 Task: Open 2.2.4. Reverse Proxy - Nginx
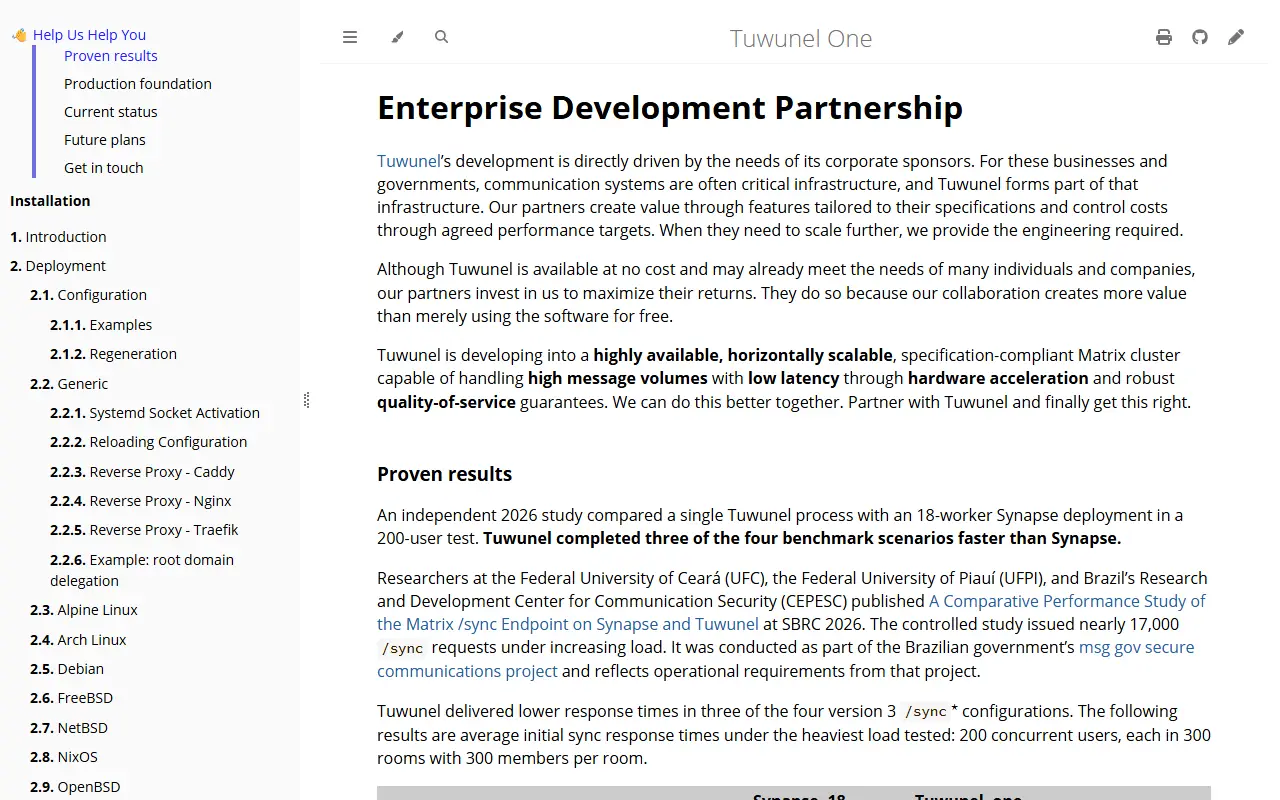coord(141,501)
